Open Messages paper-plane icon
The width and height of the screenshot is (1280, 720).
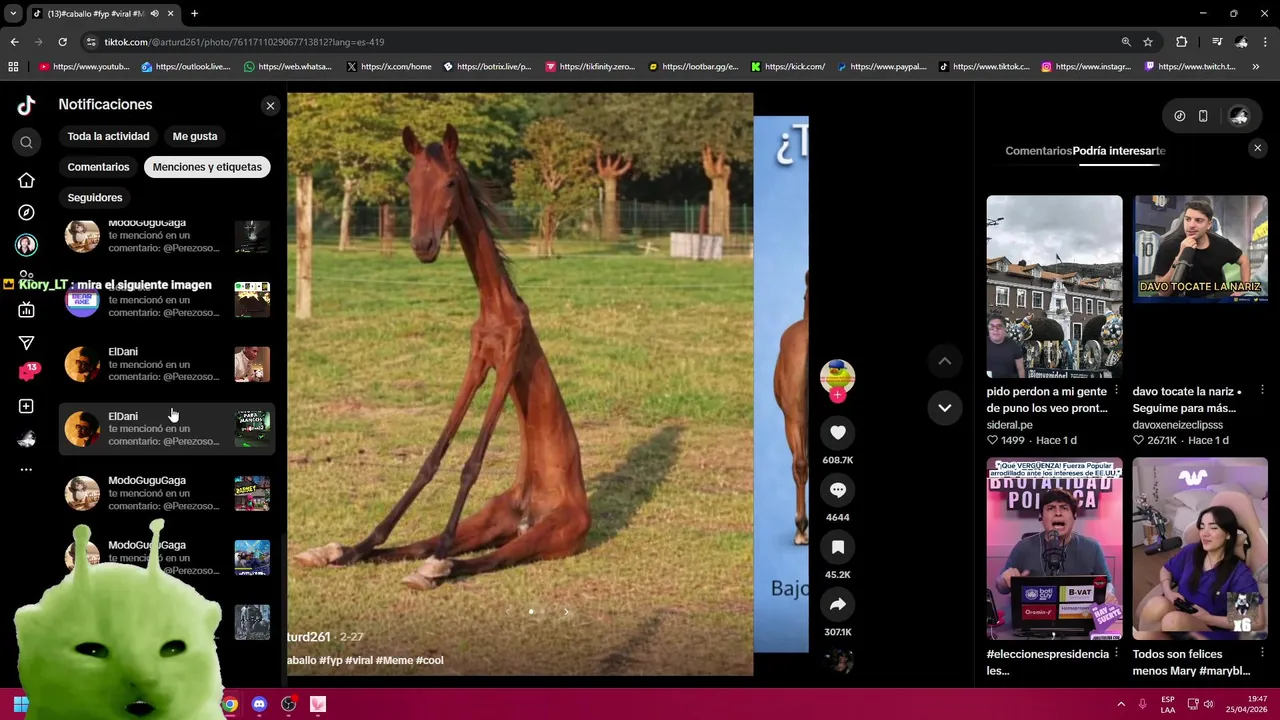(26, 343)
